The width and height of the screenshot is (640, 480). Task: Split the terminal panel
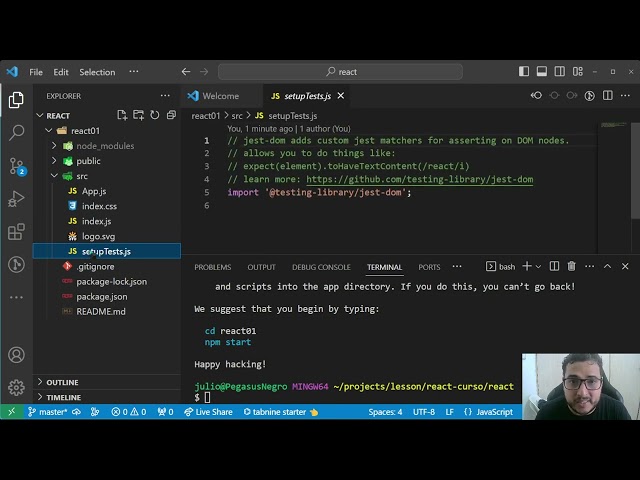coord(554,266)
